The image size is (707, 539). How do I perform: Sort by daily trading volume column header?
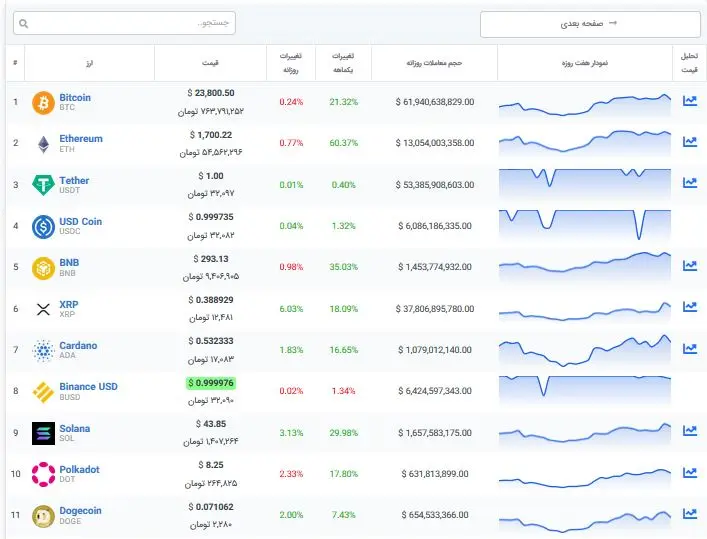[x=434, y=63]
